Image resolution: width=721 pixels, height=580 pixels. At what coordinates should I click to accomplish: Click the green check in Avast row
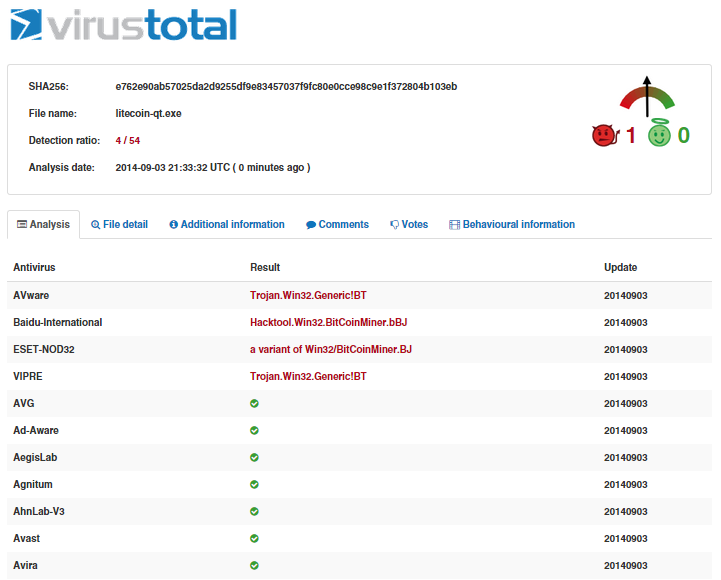click(254, 539)
